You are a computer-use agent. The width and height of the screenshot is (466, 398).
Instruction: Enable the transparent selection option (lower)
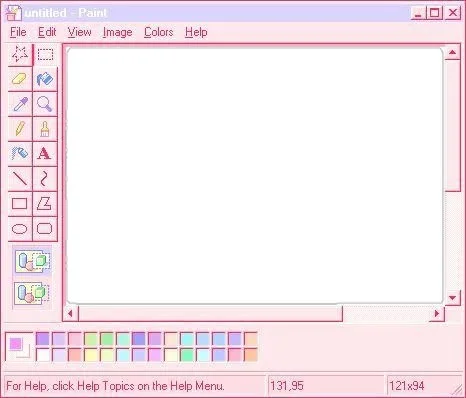click(32, 293)
